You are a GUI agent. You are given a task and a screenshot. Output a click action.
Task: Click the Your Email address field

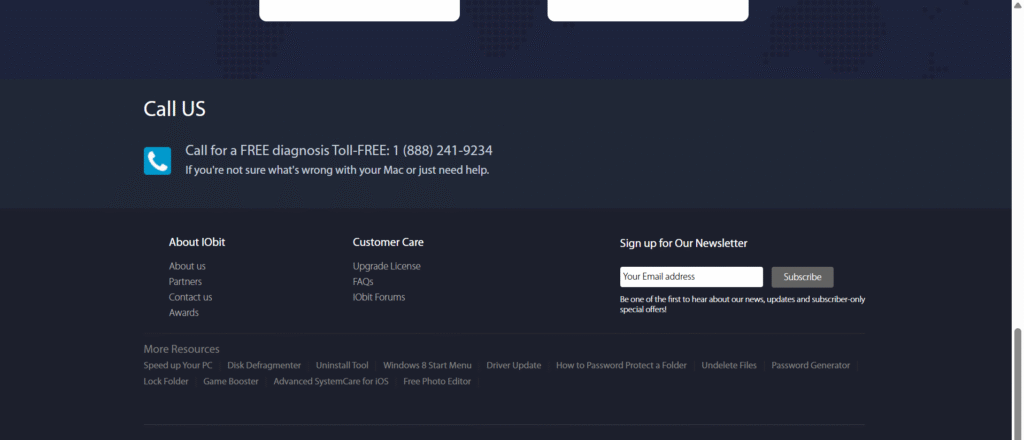(691, 277)
